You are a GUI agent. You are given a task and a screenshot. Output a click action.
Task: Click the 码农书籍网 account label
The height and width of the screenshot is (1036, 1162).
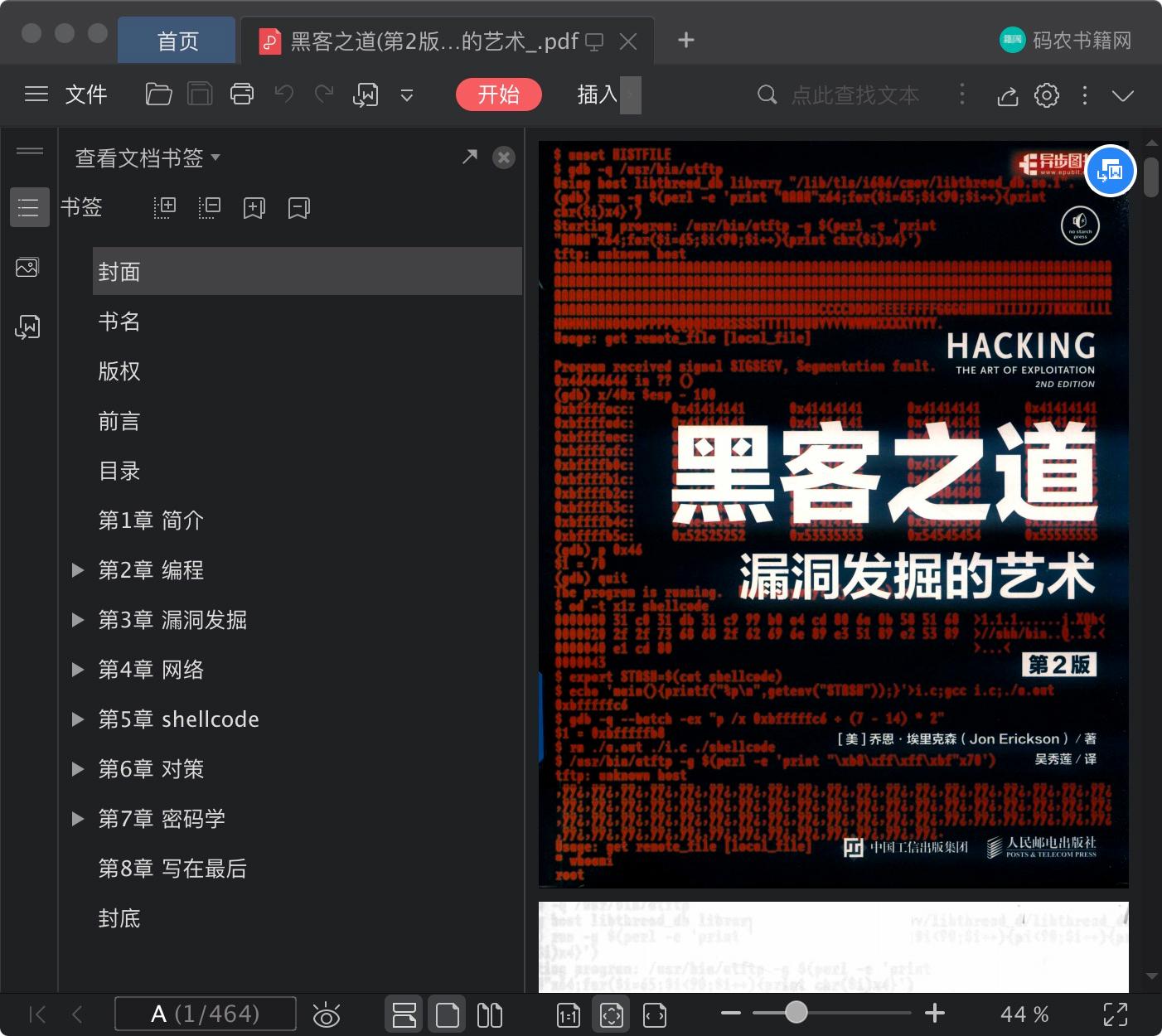(x=1082, y=40)
